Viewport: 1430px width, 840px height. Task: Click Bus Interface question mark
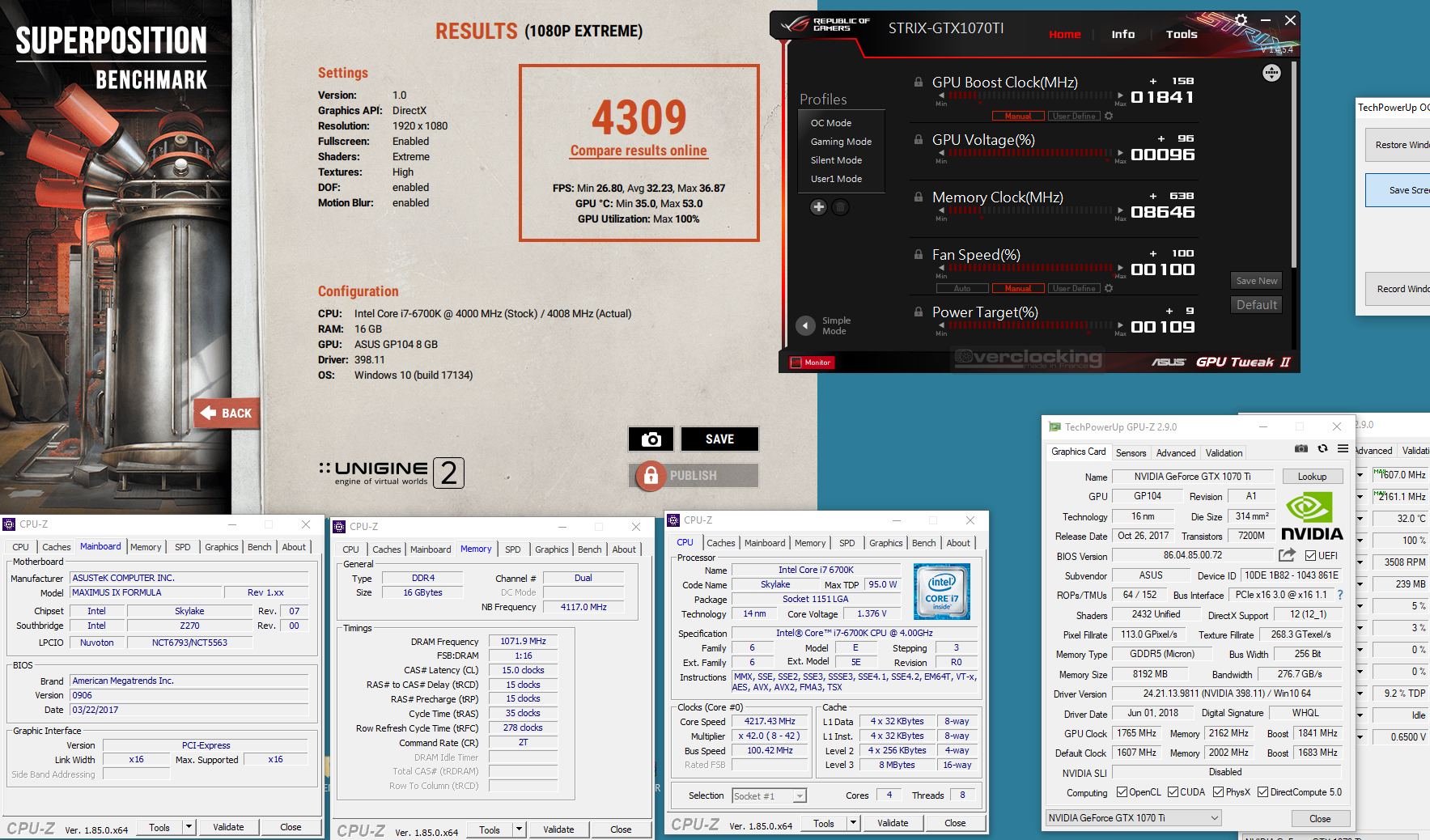1340,595
